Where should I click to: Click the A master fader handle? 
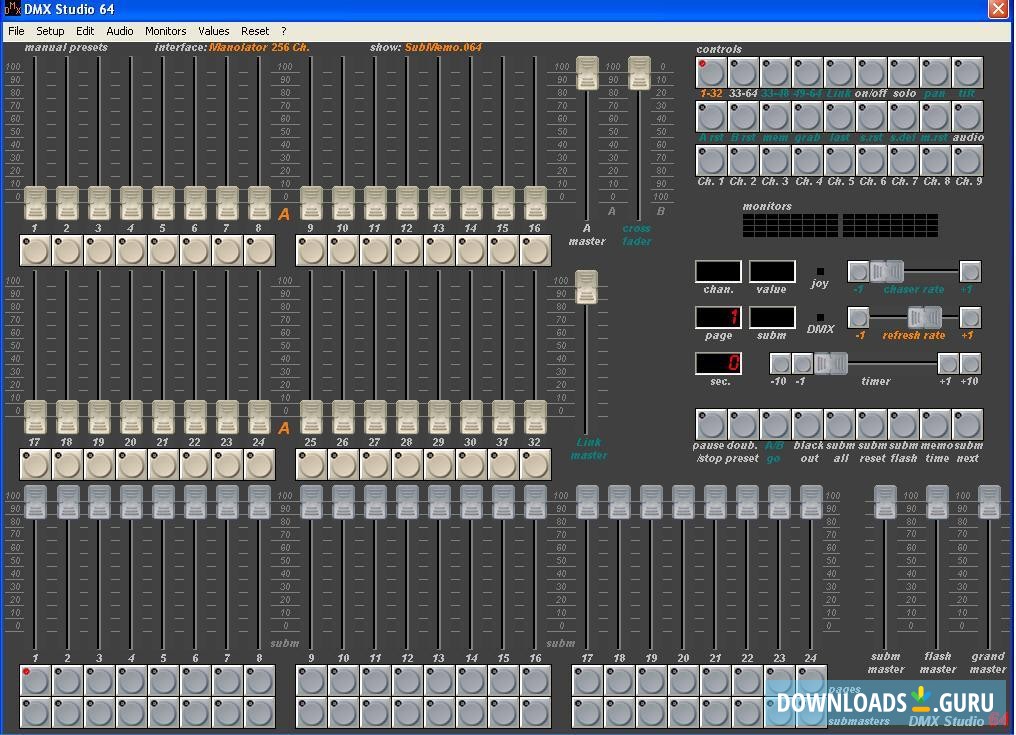click(x=587, y=73)
